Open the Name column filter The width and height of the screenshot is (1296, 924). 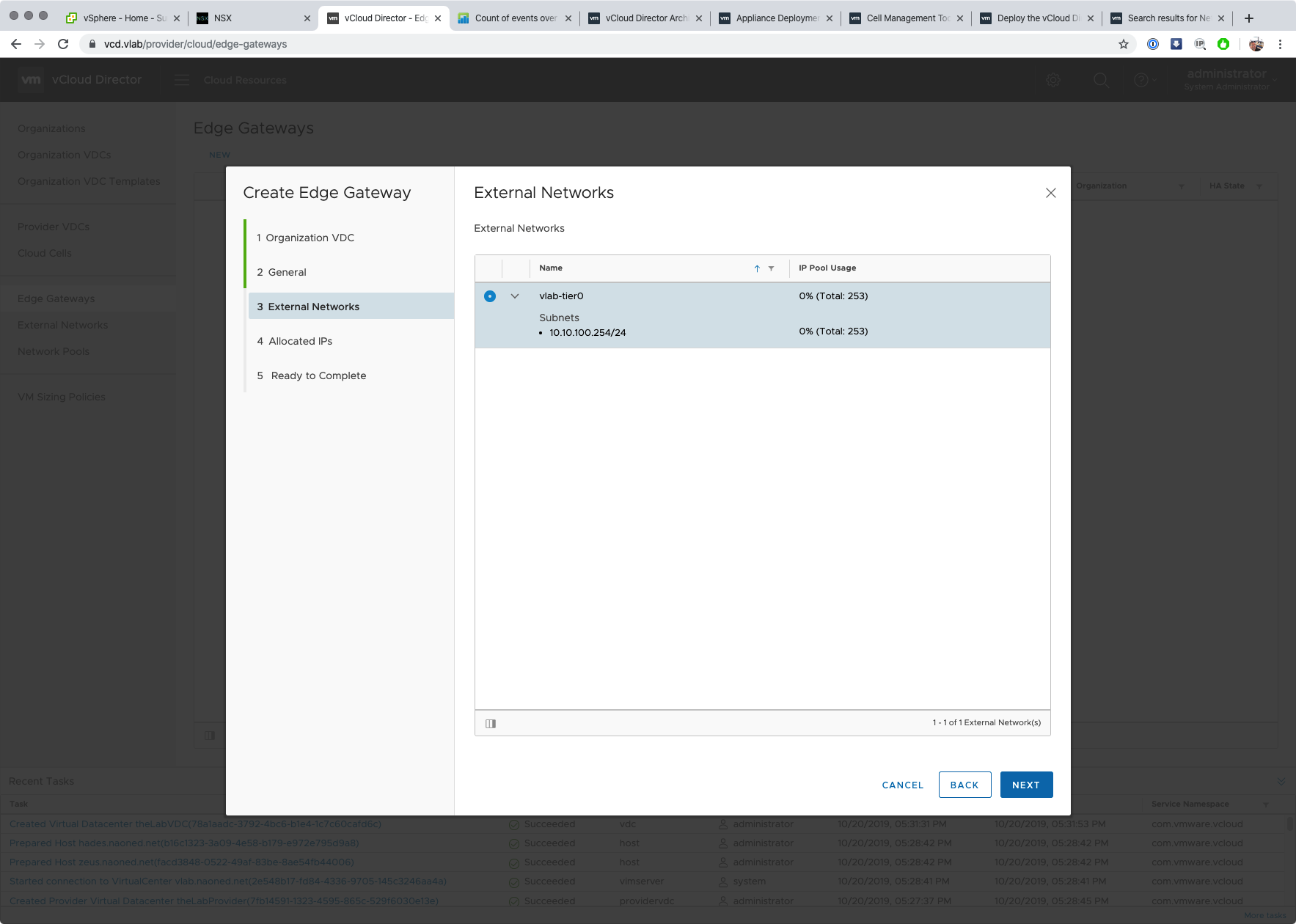[771, 268]
